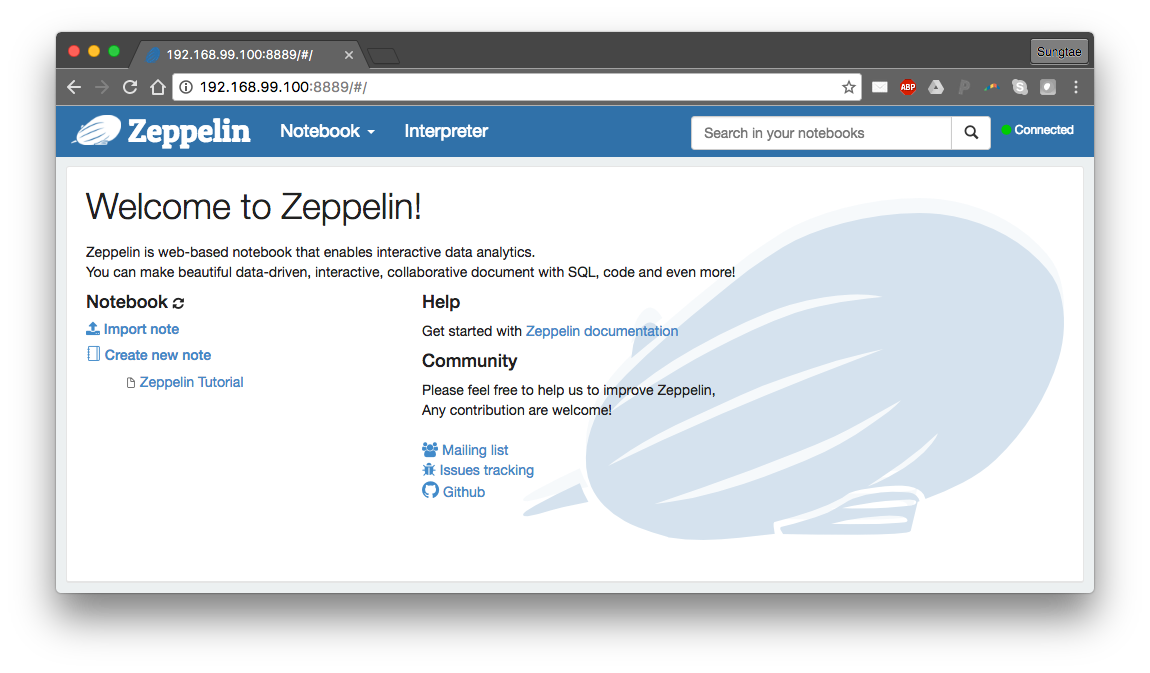Image resolution: width=1150 pixels, height=673 pixels.
Task: Click the Skype extension icon
Action: [x=1019, y=87]
